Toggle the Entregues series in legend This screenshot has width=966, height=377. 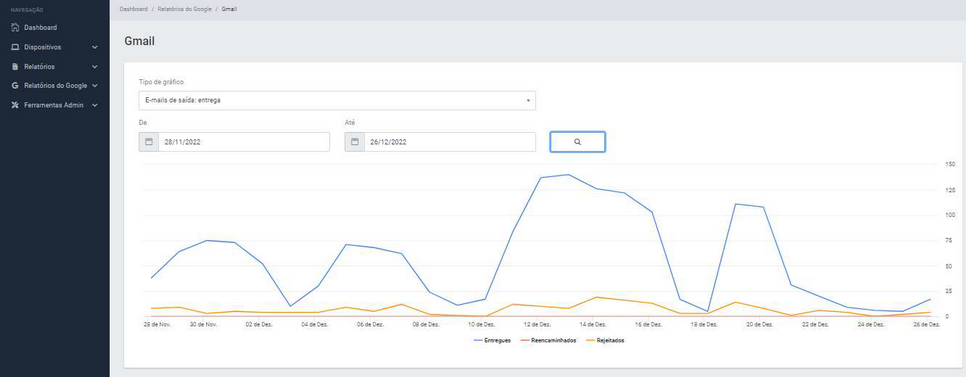(x=492, y=340)
